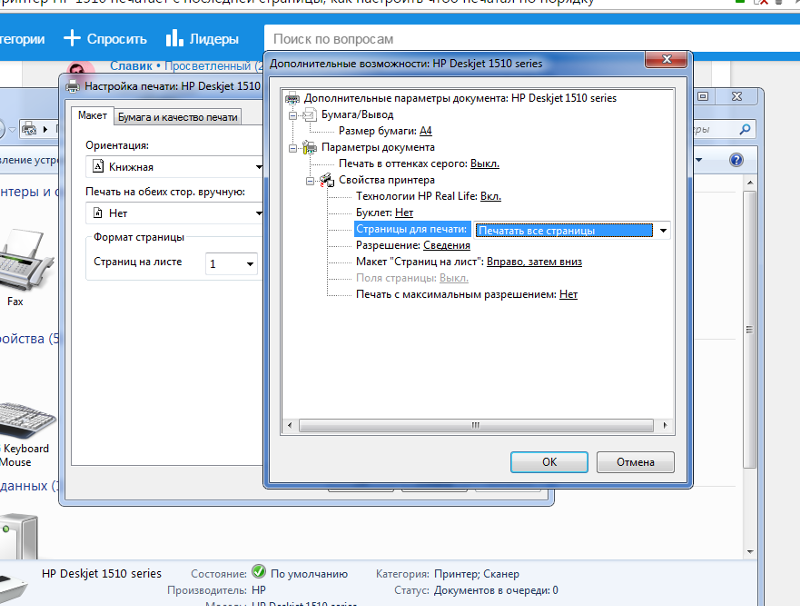The width and height of the screenshot is (800, 606).
Task: Click the Вправо, затем вниз value
Action: coord(534,262)
